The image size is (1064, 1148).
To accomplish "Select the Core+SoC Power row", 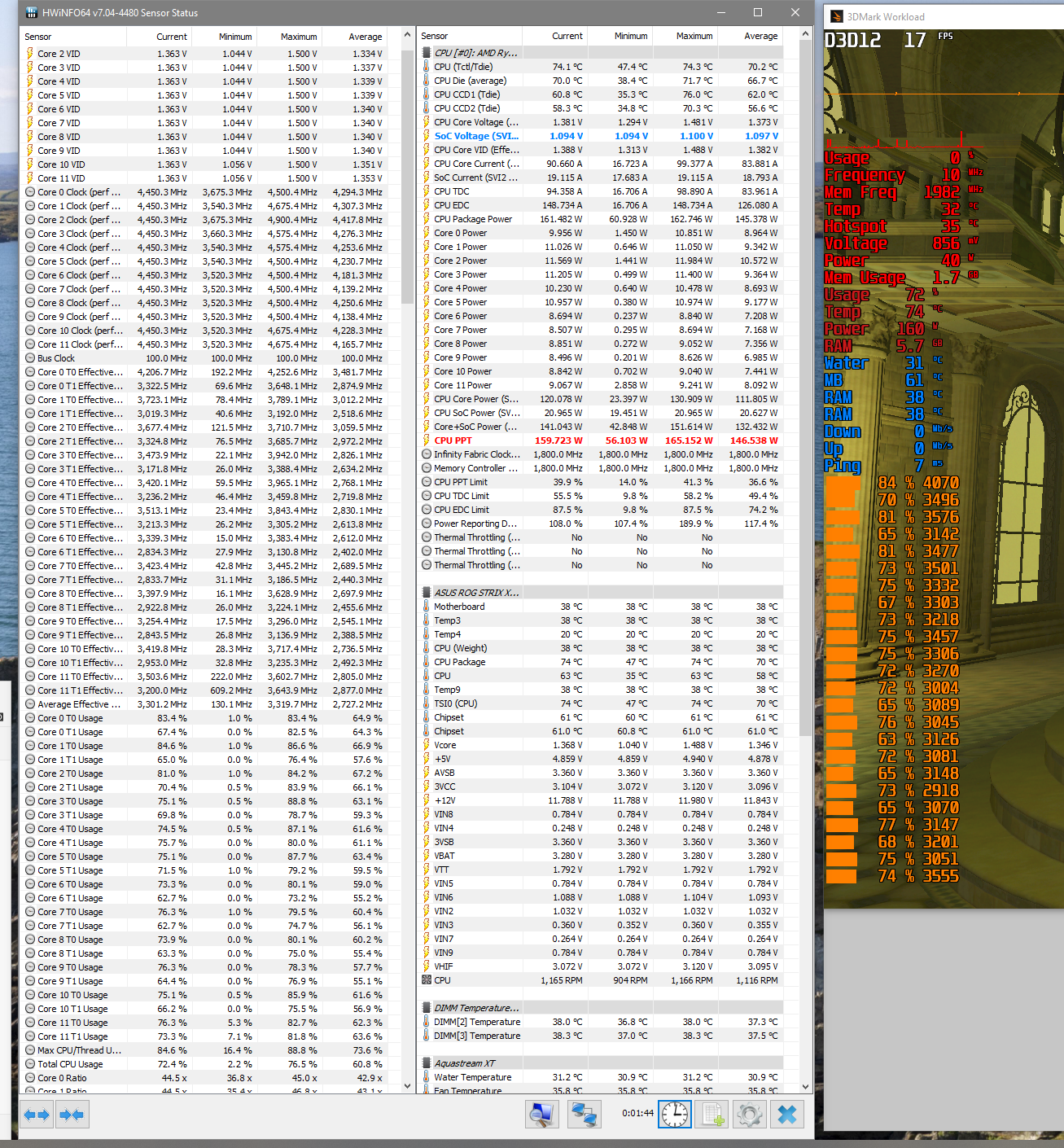I will [x=601, y=427].
